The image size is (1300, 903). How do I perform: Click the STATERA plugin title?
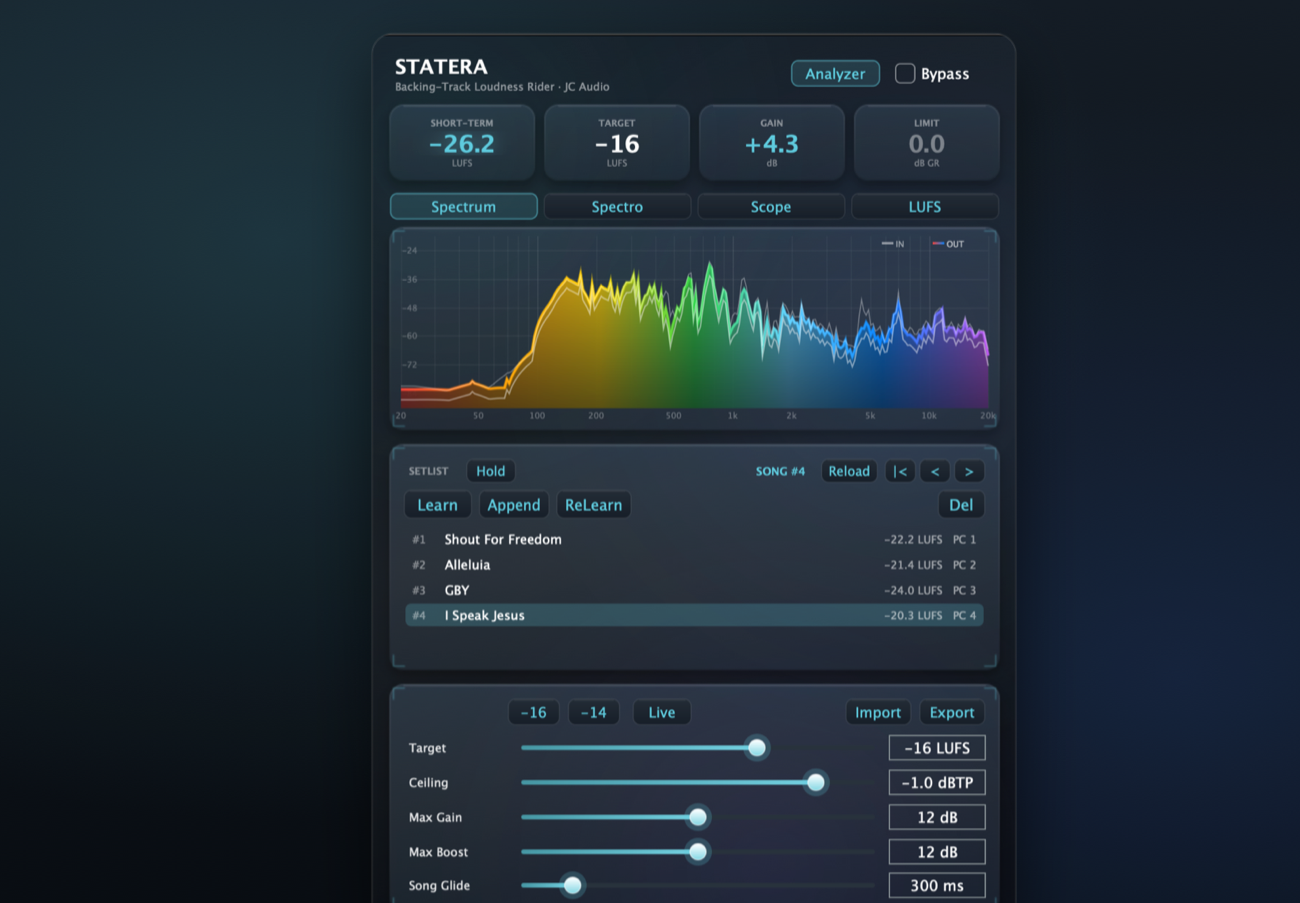(441, 67)
